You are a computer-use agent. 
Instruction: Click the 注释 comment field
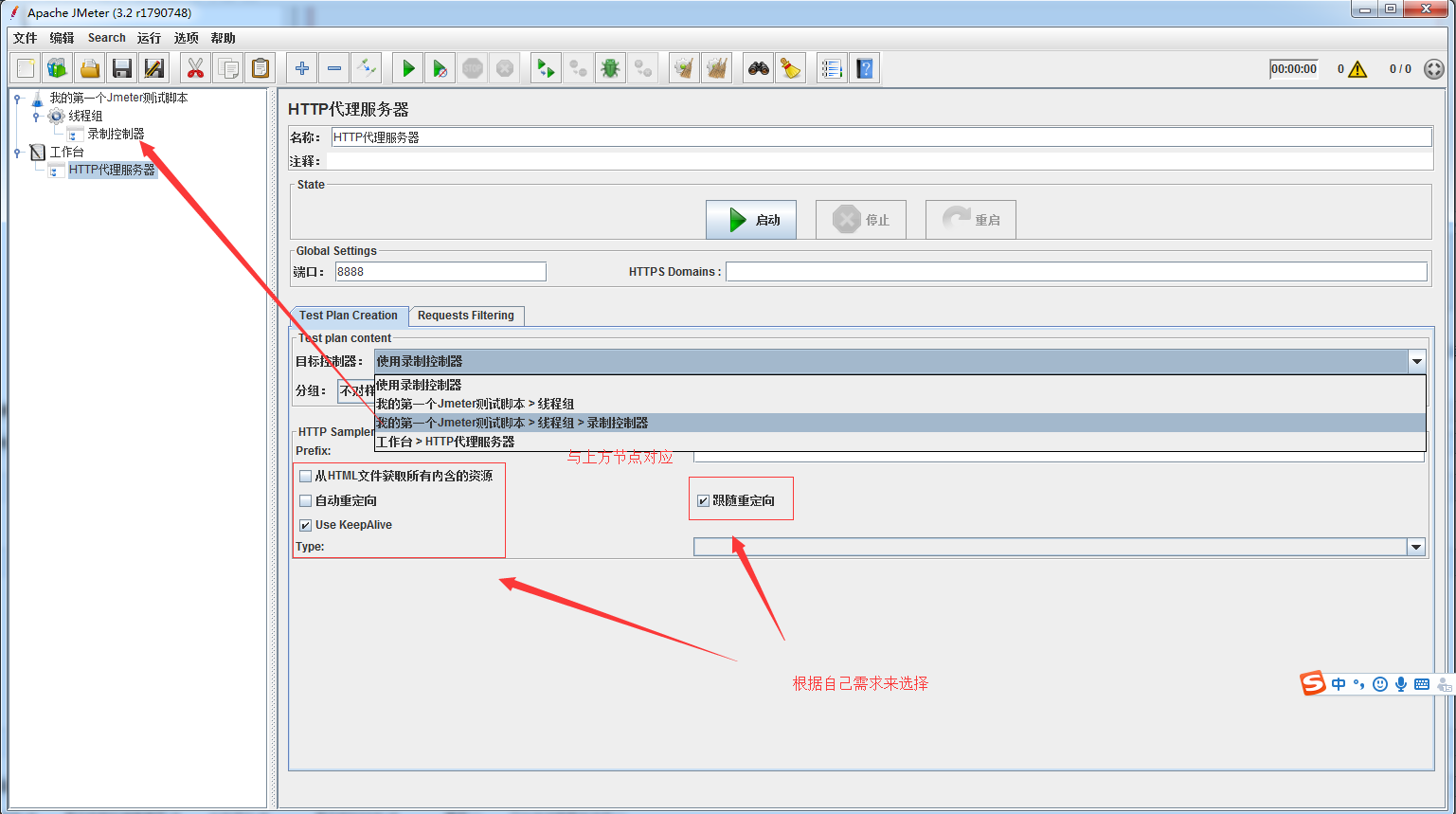pos(879,161)
